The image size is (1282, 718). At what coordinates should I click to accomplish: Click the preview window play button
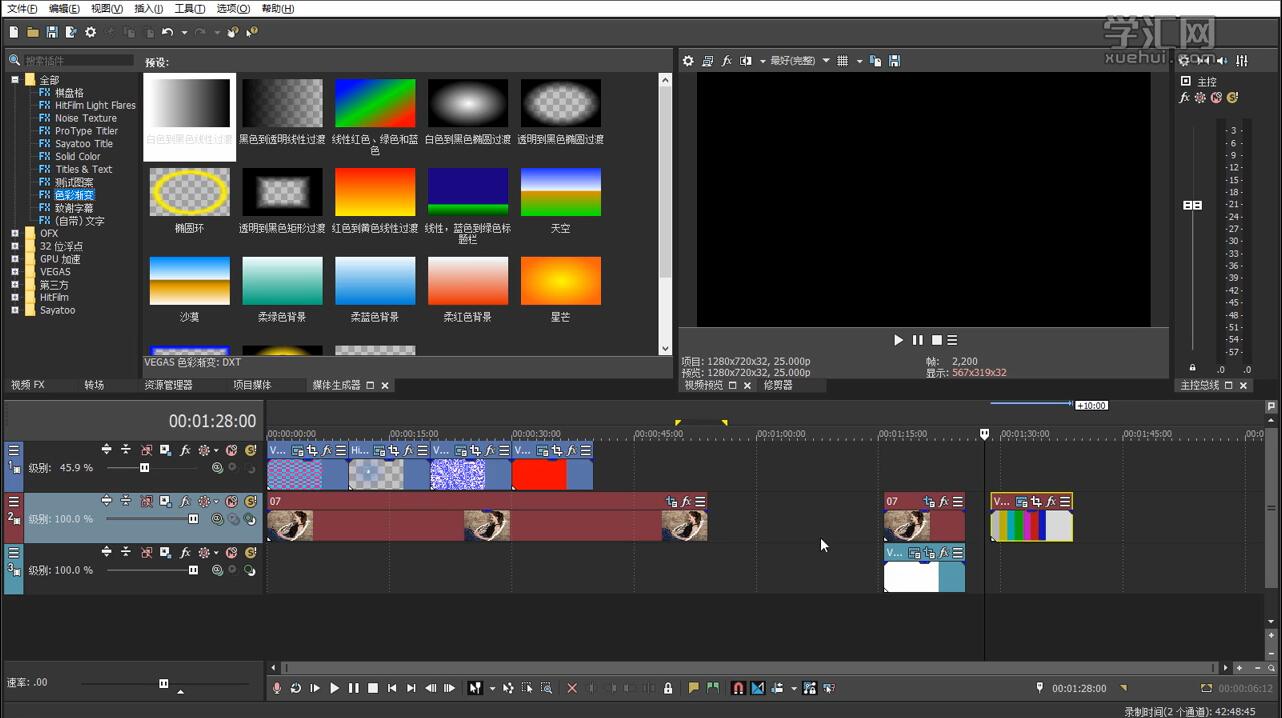click(x=898, y=340)
